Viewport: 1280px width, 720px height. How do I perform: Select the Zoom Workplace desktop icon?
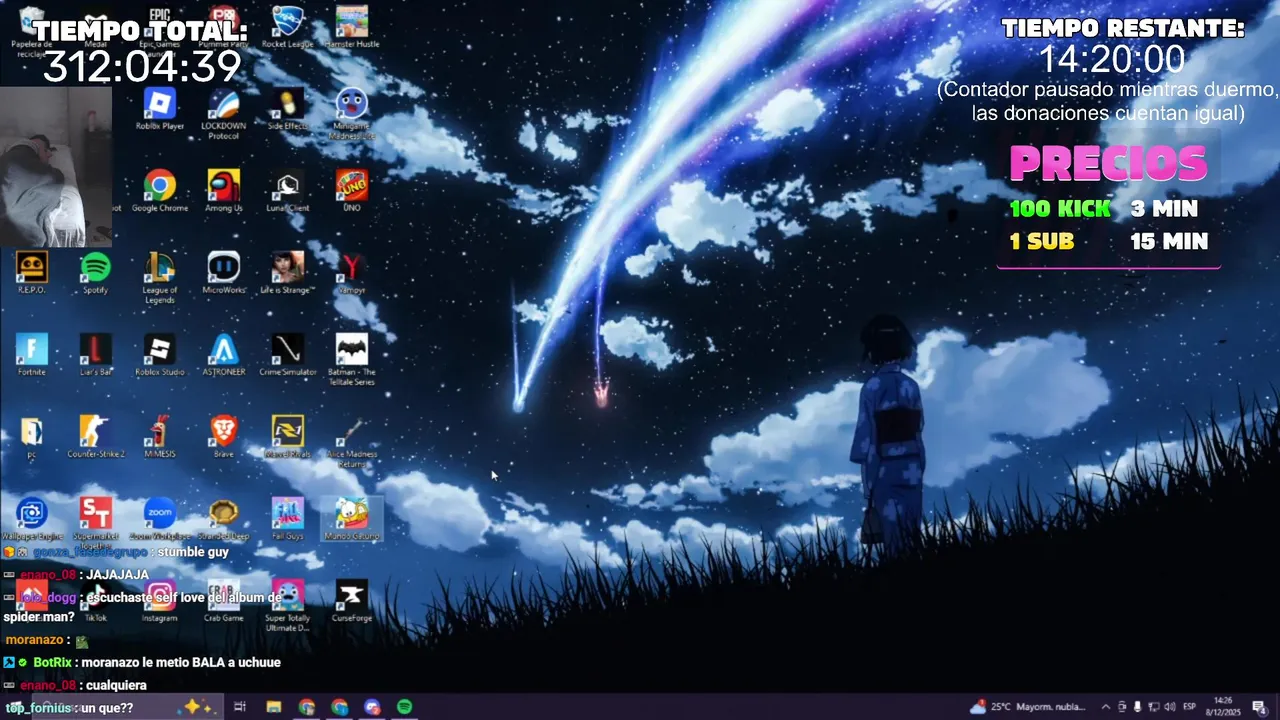160,519
